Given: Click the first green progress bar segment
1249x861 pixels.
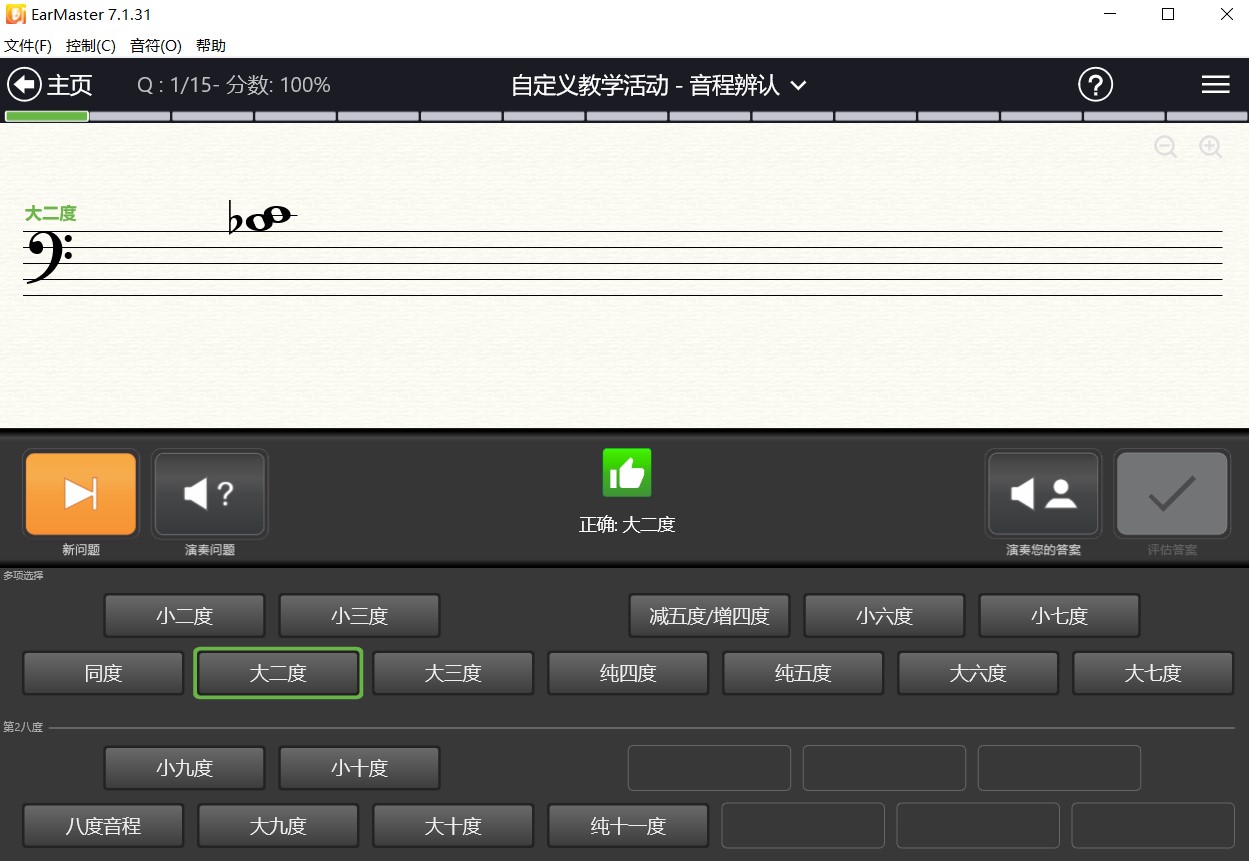Looking at the screenshot, I should [x=46, y=117].
